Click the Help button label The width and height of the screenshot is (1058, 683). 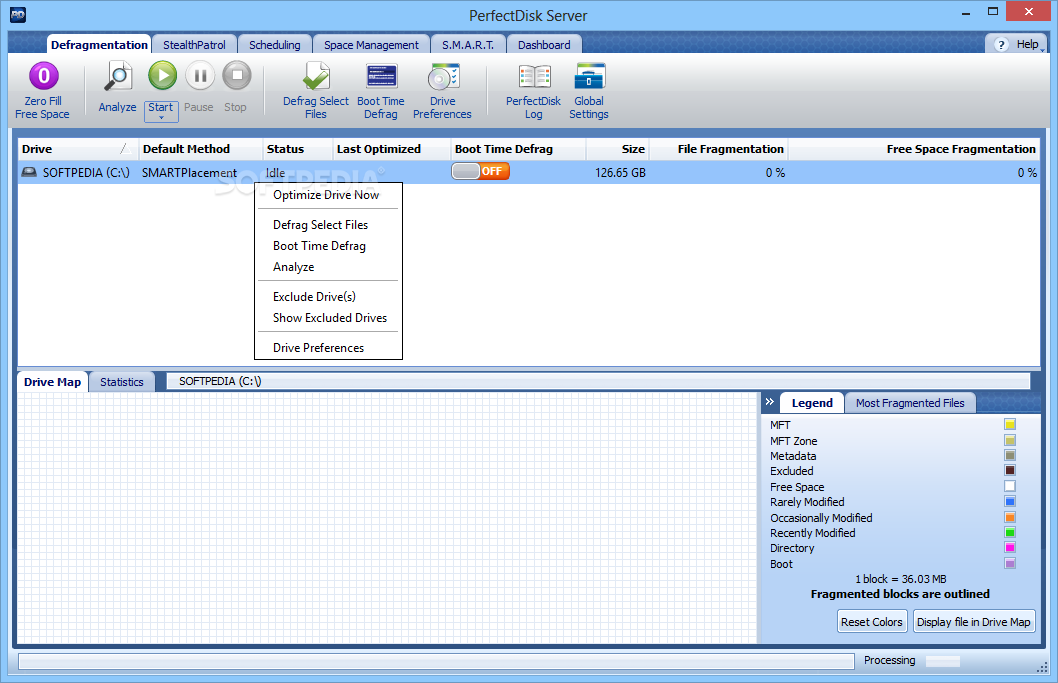(1027, 44)
